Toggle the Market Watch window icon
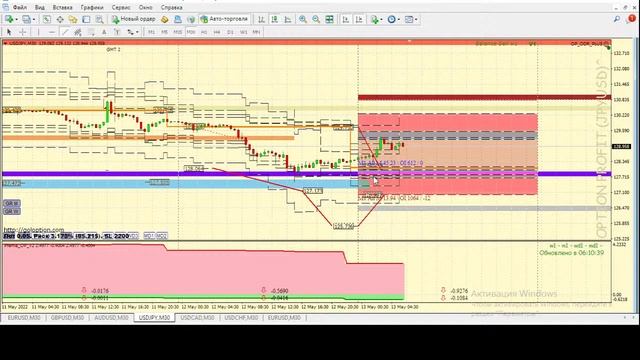The width and height of the screenshot is (640, 360). [x=47, y=19]
